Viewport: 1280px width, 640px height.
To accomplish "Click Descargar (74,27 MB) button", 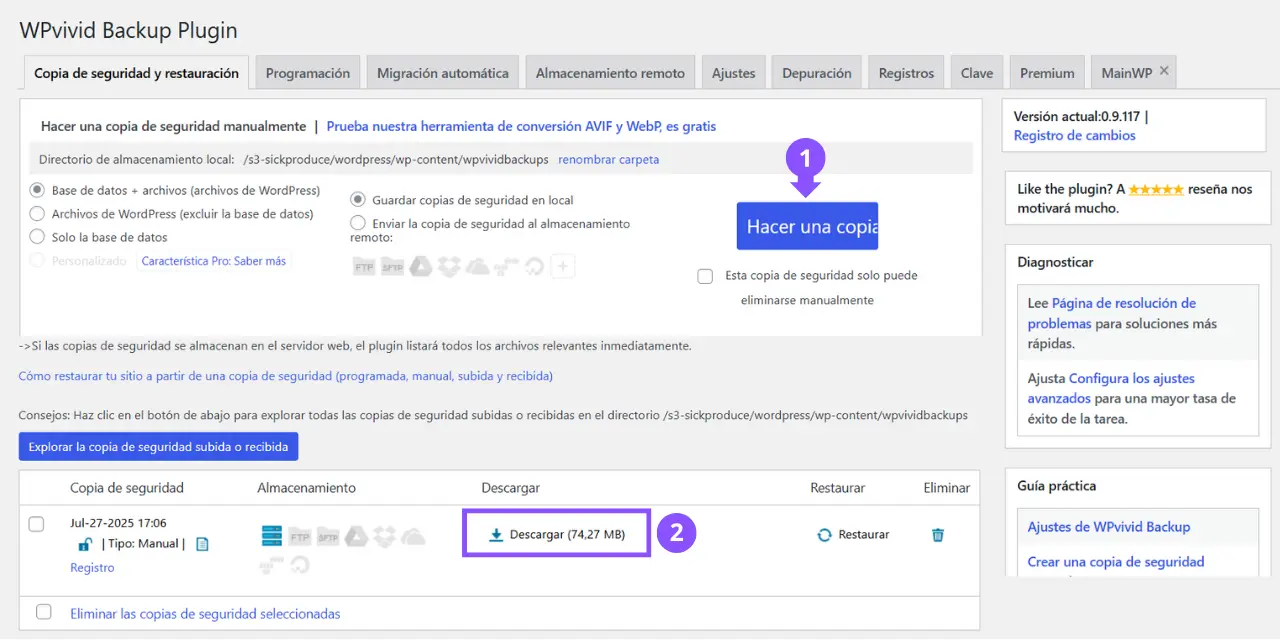I will pos(557,535).
